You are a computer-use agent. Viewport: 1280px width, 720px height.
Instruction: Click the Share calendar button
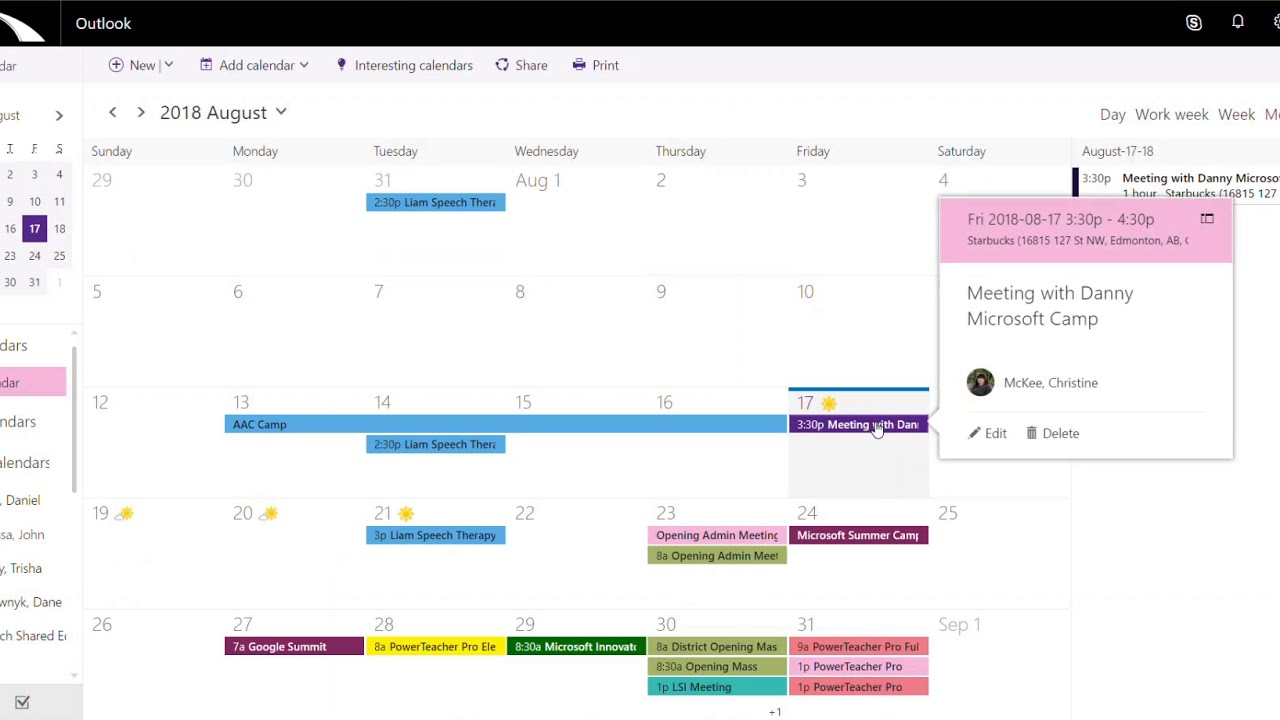pos(522,65)
